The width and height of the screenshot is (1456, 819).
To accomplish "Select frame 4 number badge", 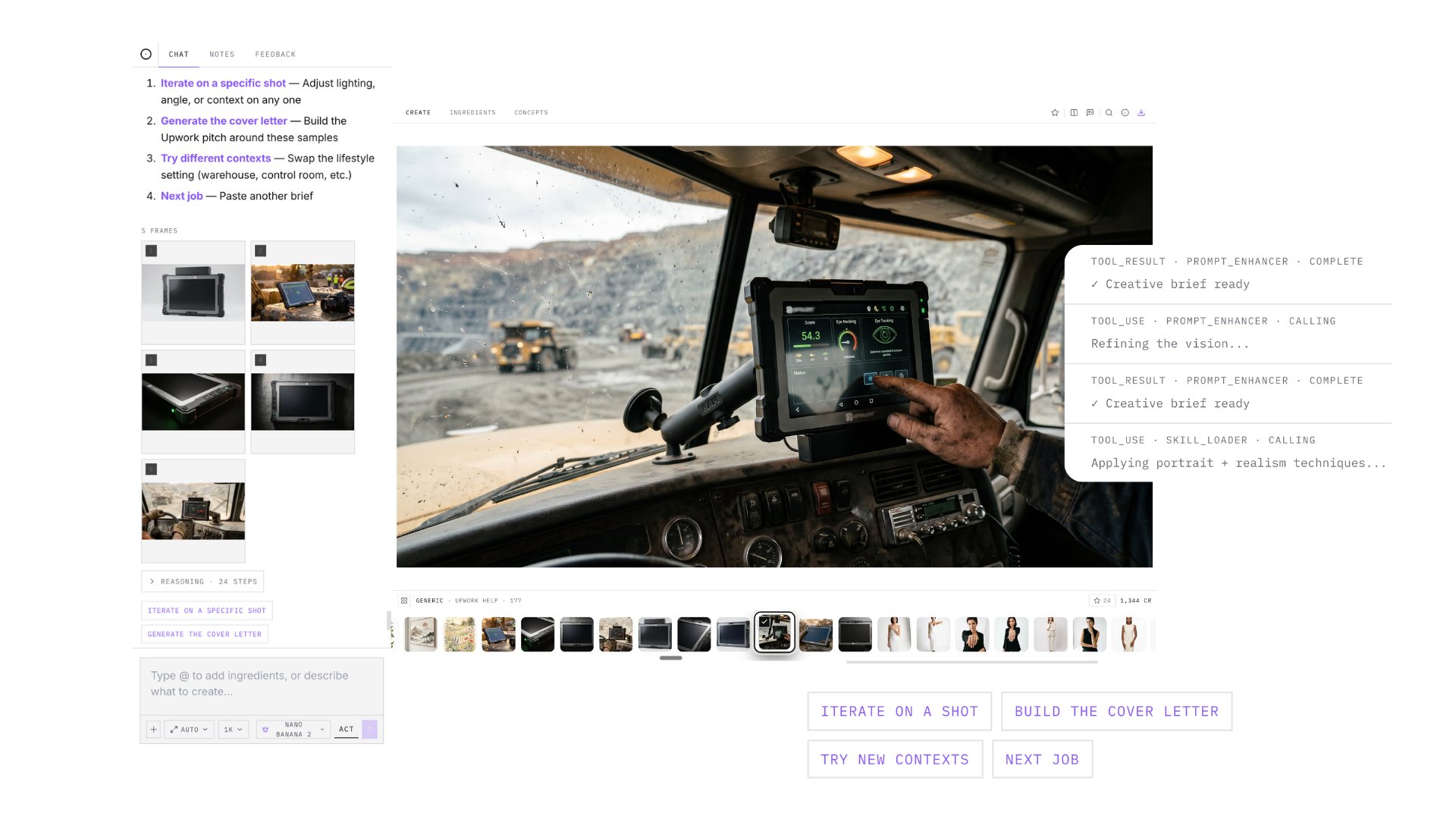I will pyautogui.click(x=260, y=360).
